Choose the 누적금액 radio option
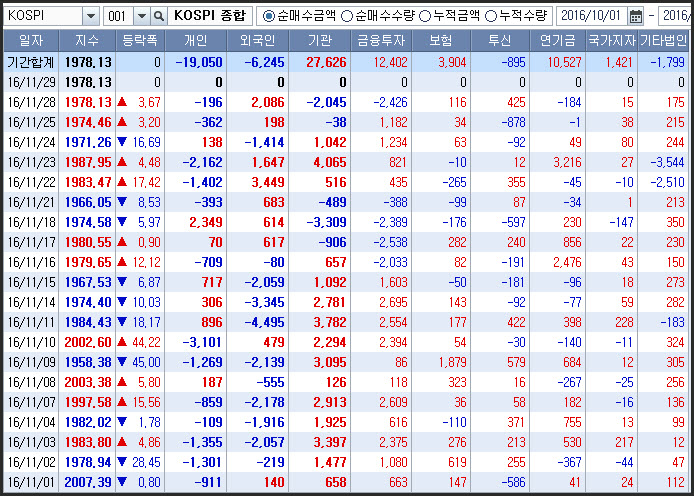 pyautogui.click(x=424, y=16)
